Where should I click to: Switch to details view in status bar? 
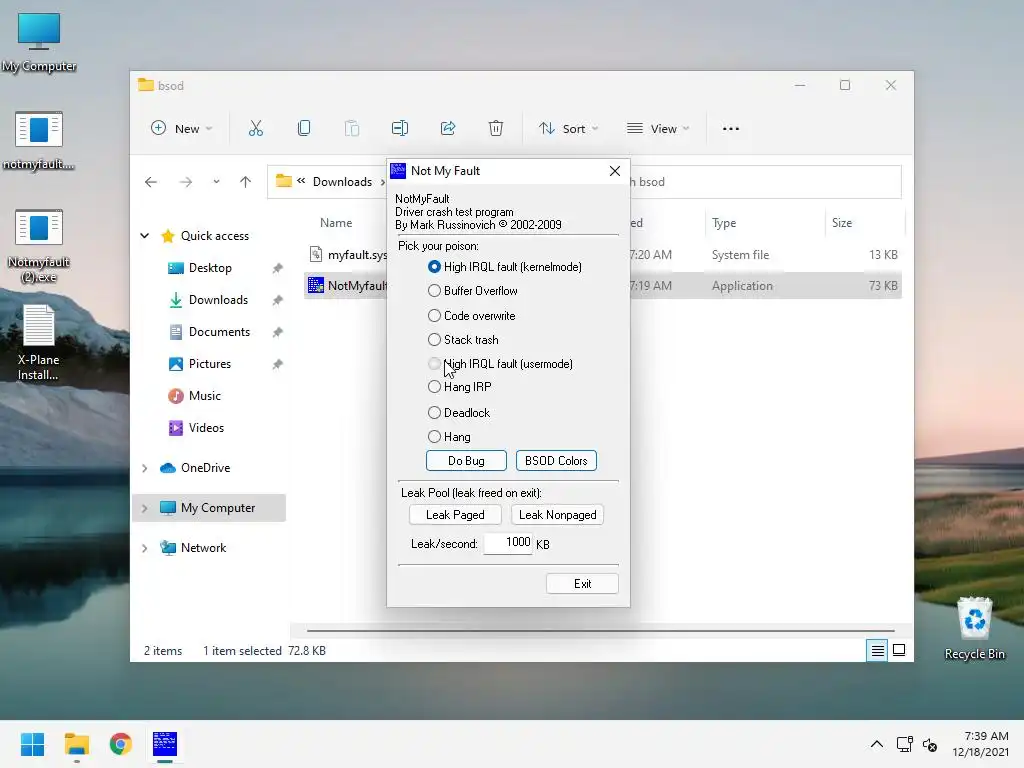tap(877, 650)
